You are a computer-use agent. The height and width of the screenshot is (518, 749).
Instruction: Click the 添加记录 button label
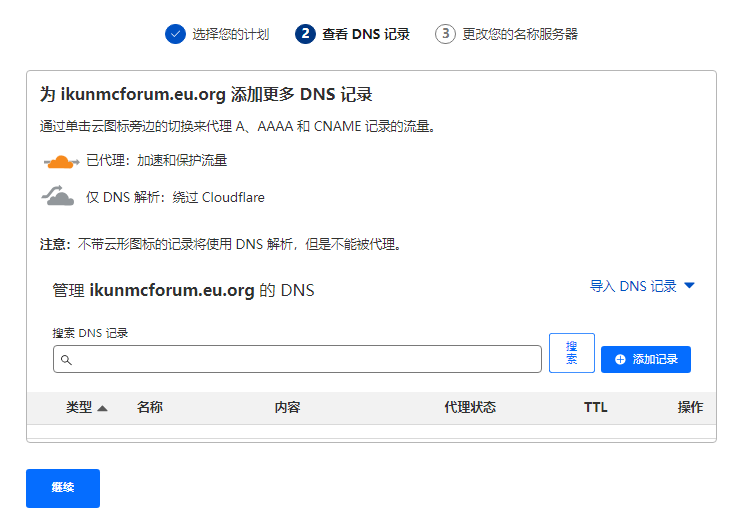(x=655, y=359)
